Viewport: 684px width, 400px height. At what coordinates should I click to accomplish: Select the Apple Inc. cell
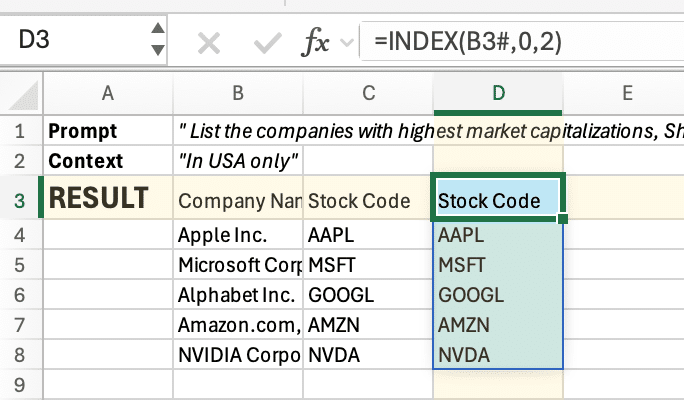point(237,236)
